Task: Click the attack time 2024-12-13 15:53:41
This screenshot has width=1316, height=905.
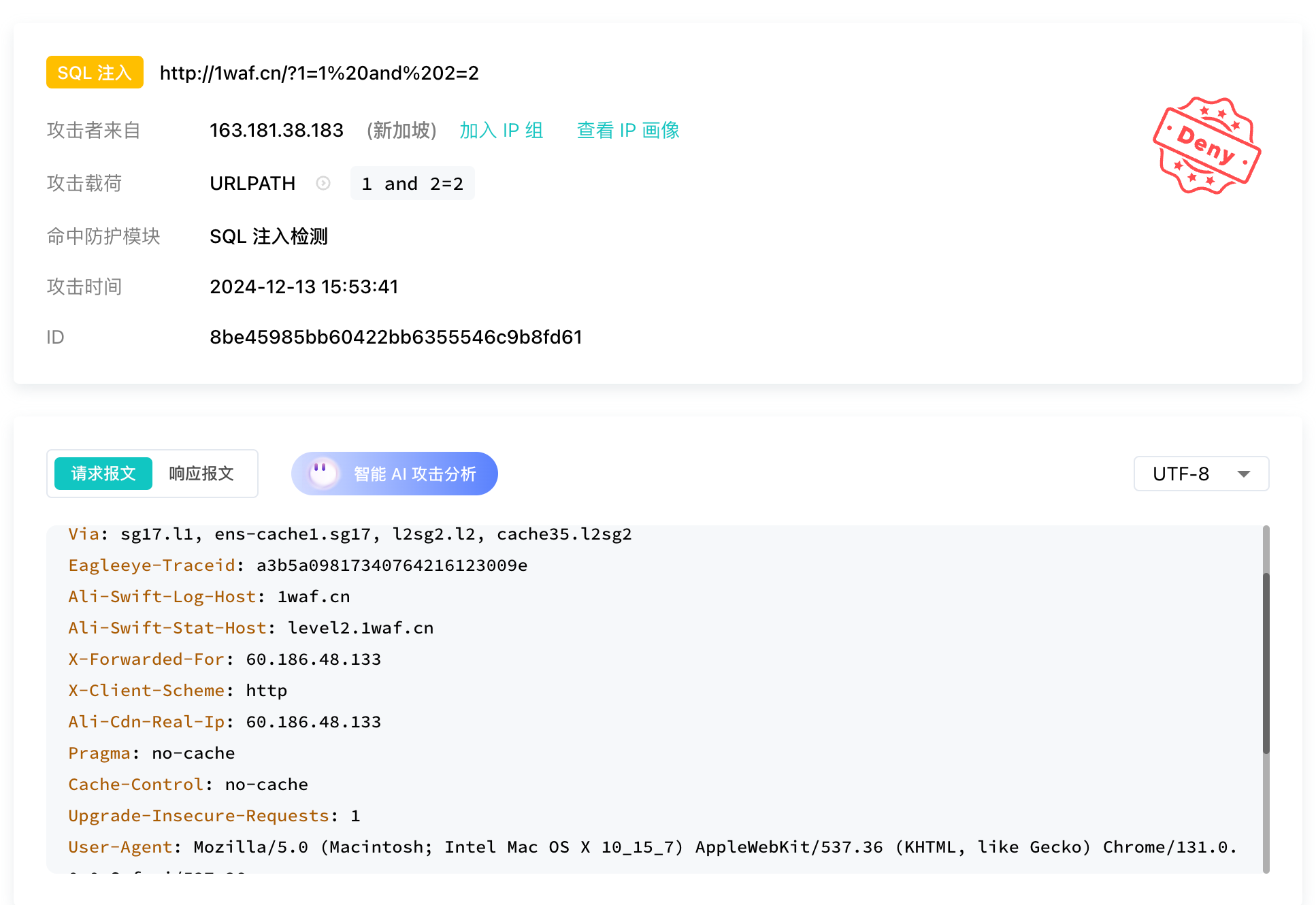Action: [303, 286]
